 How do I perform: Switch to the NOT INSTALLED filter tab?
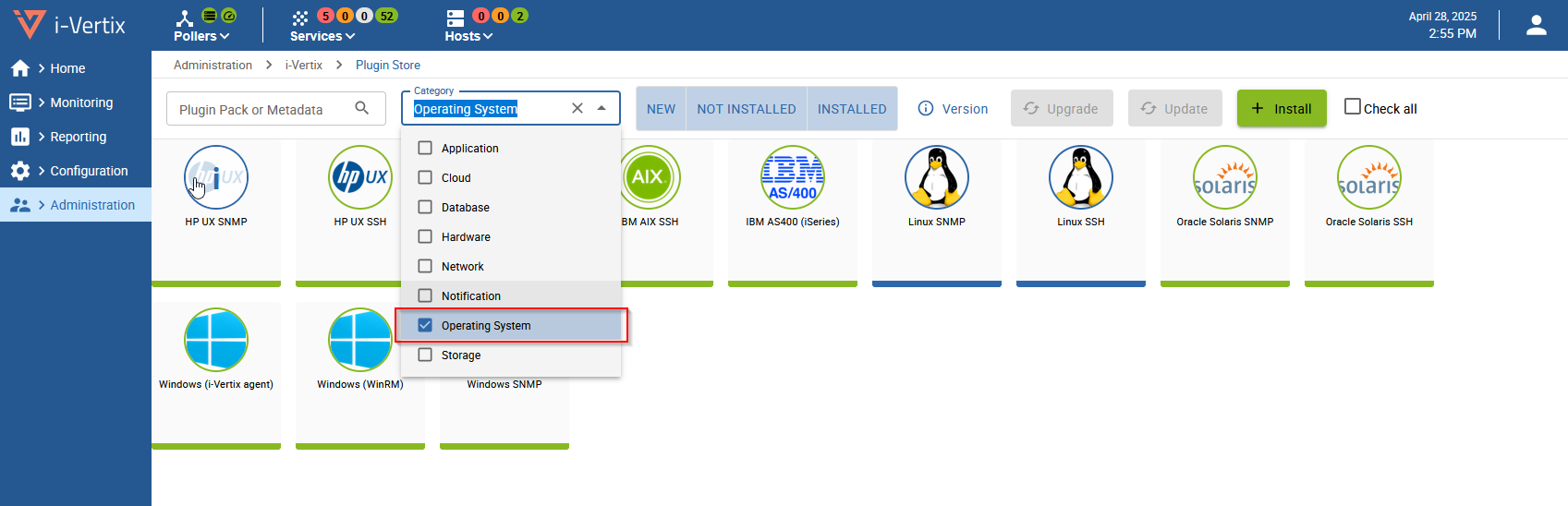747,109
